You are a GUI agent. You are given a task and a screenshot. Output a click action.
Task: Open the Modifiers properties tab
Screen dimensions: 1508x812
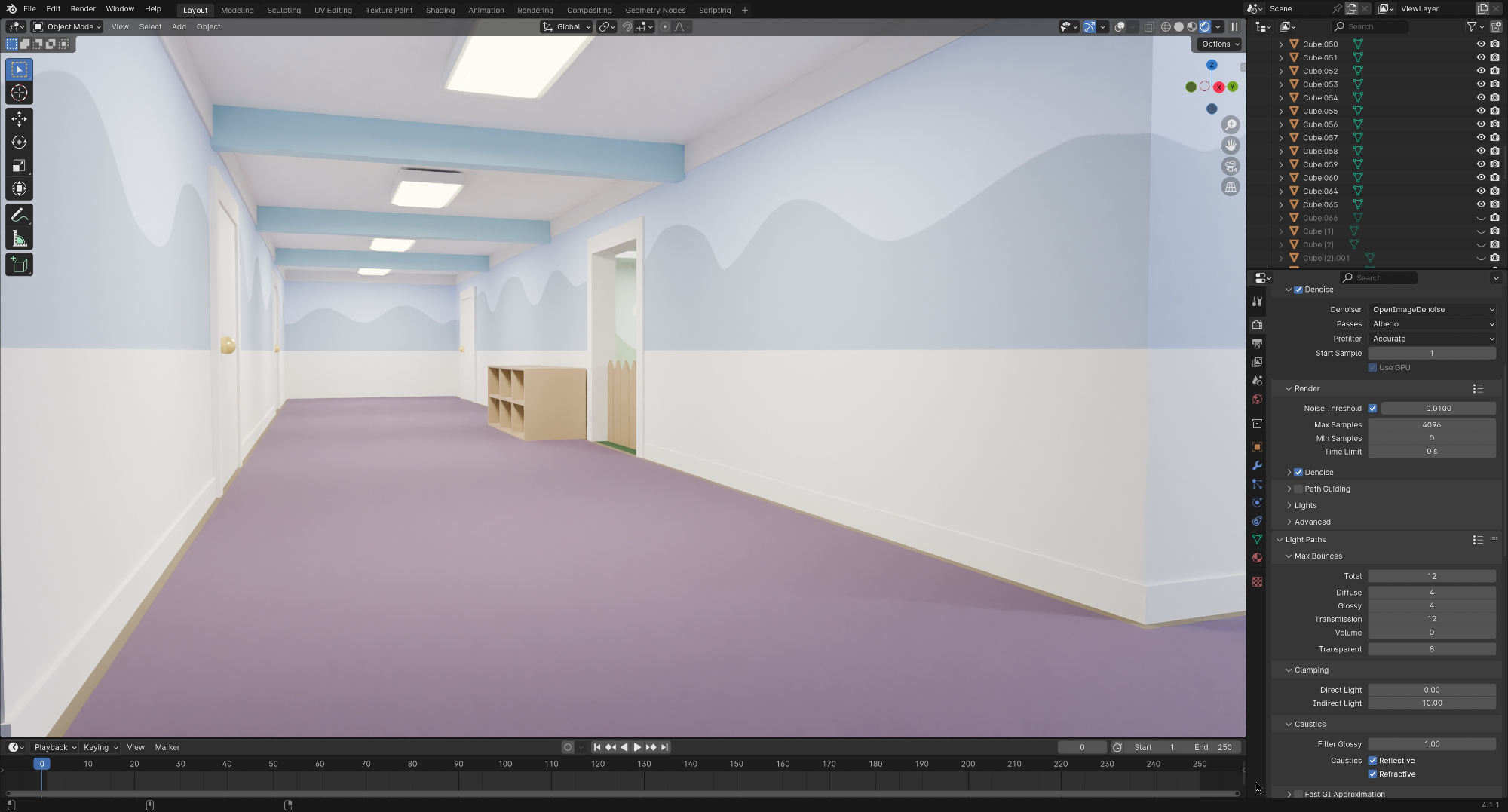tap(1257, 466)
